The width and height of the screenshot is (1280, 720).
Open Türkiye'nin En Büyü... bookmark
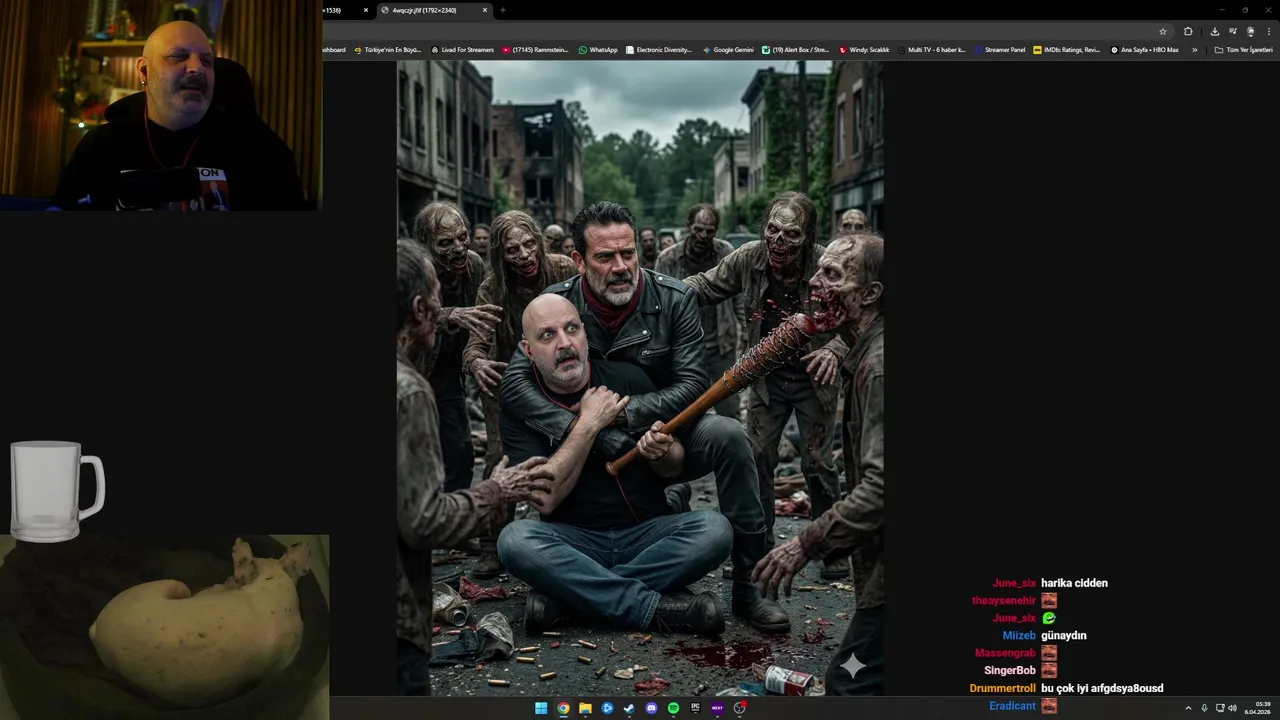click(387, 49)
